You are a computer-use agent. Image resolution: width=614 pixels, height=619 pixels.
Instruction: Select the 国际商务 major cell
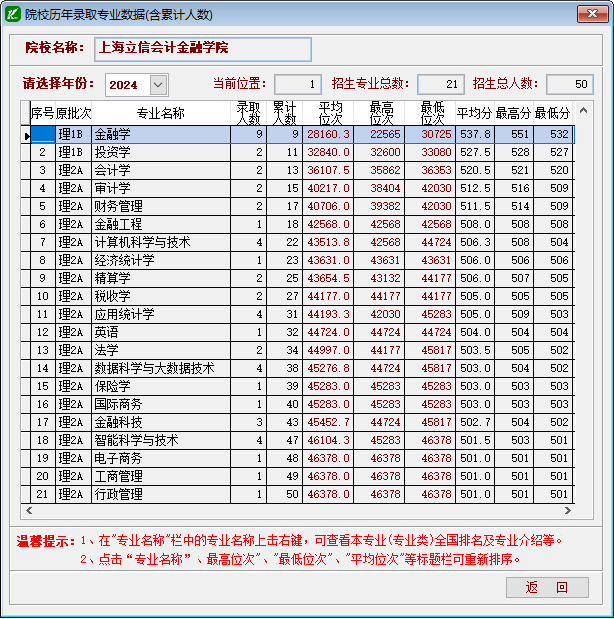(161, 405)
